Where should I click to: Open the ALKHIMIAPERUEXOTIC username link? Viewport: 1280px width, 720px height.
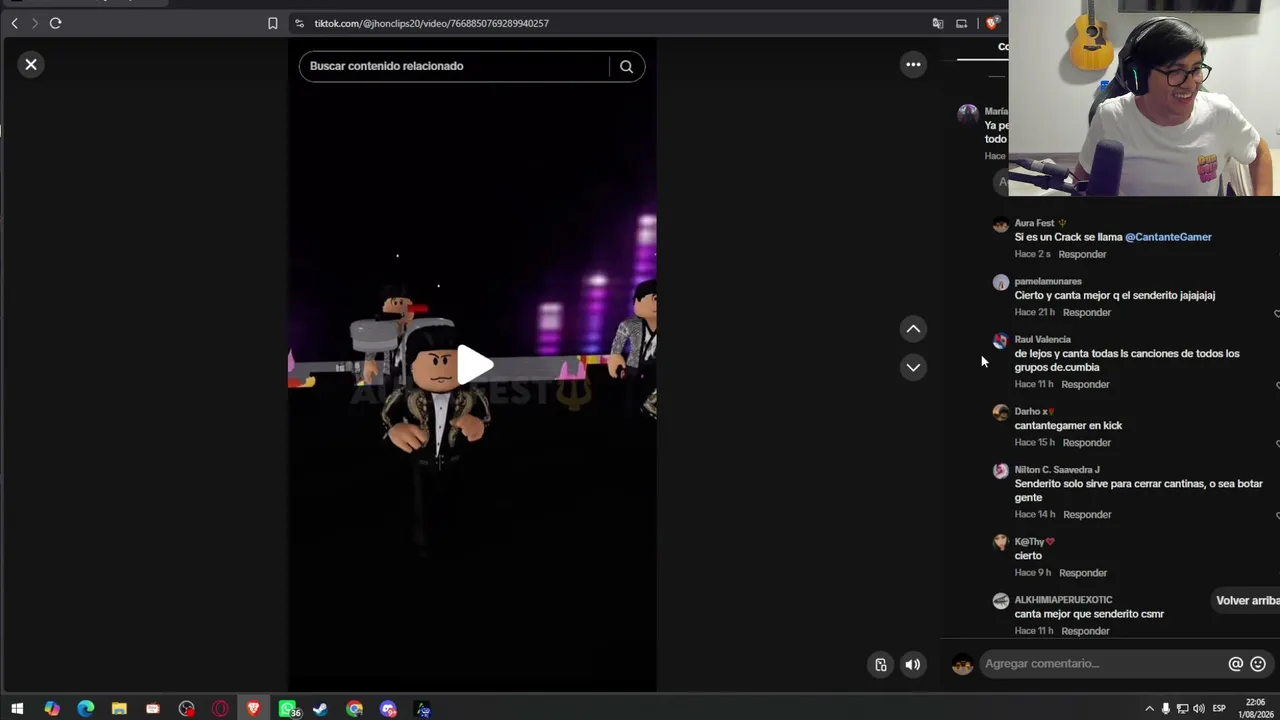[x=1063, y=599]
